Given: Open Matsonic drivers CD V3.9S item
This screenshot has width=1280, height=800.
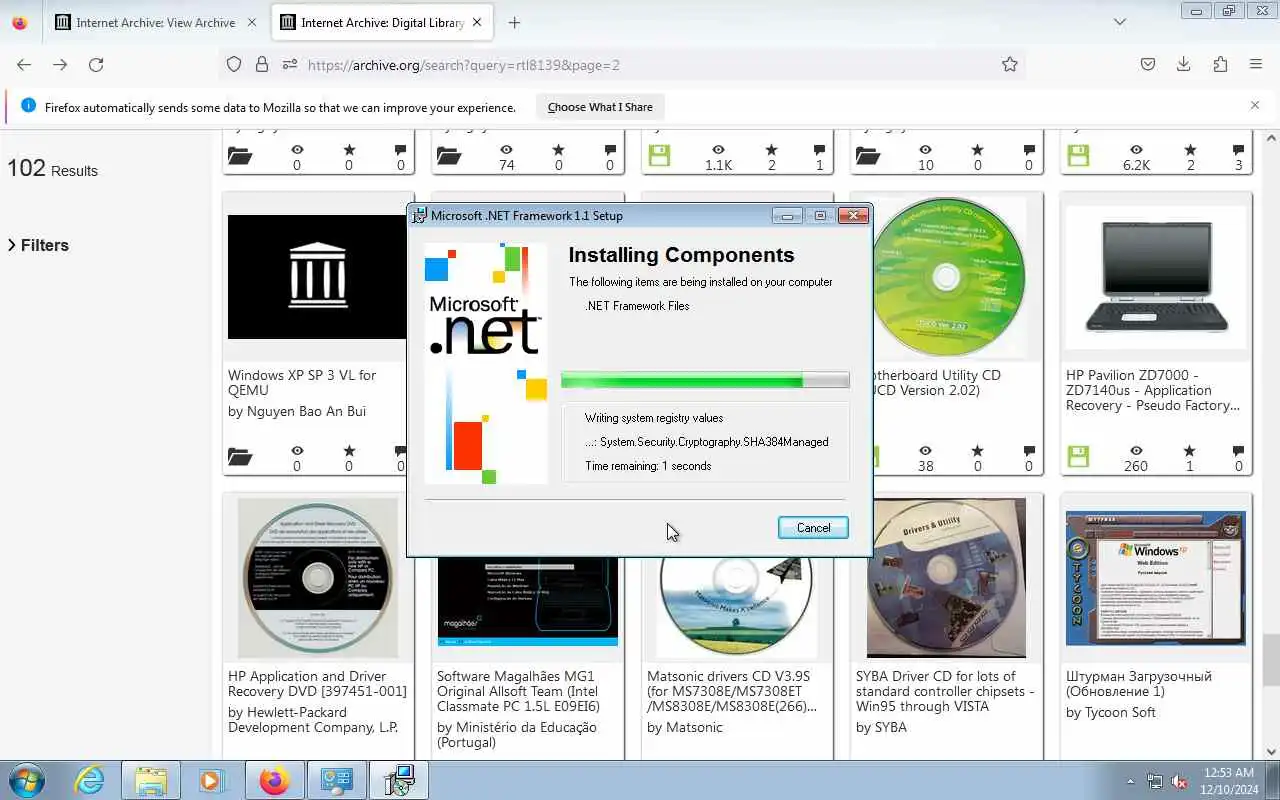Looking at the screenshot, I should 732,691.
